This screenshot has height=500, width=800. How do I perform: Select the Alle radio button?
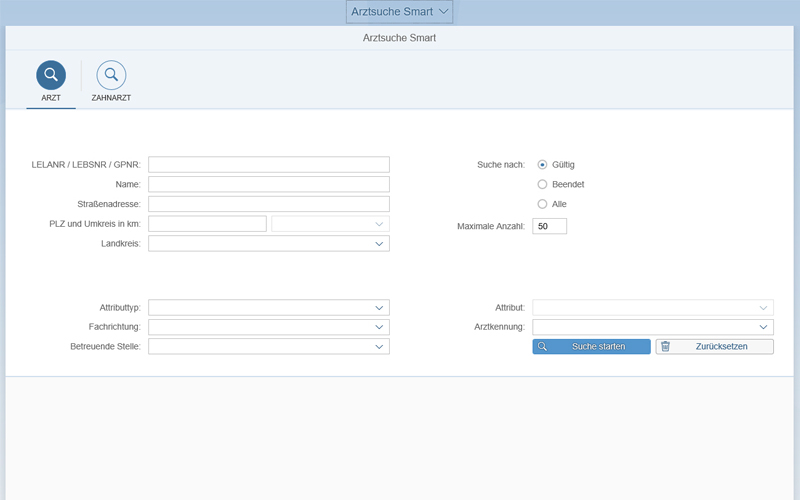click(542, 204)
